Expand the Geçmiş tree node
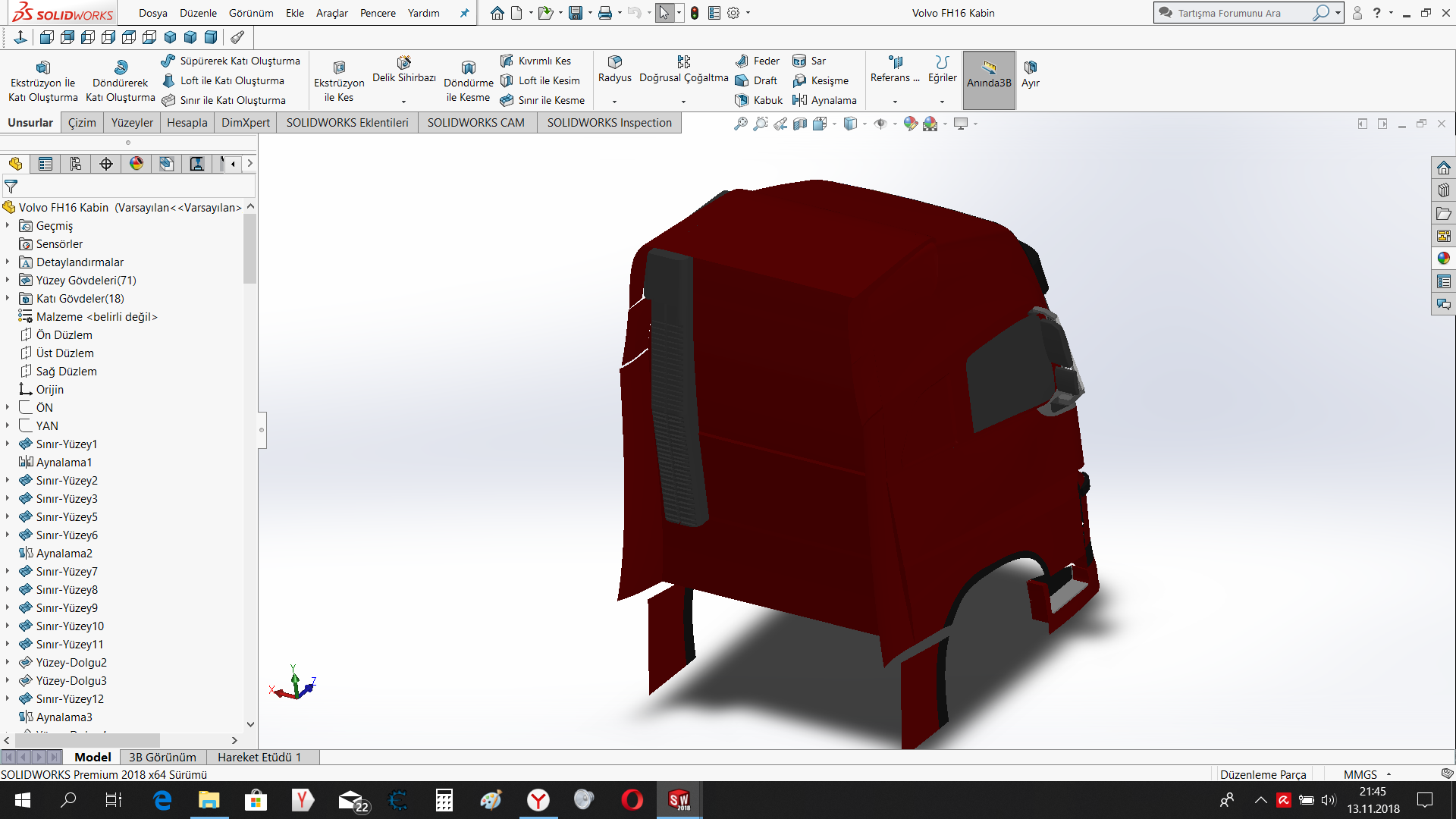This screenshot has width=1456, height=819. coord(8,226)
